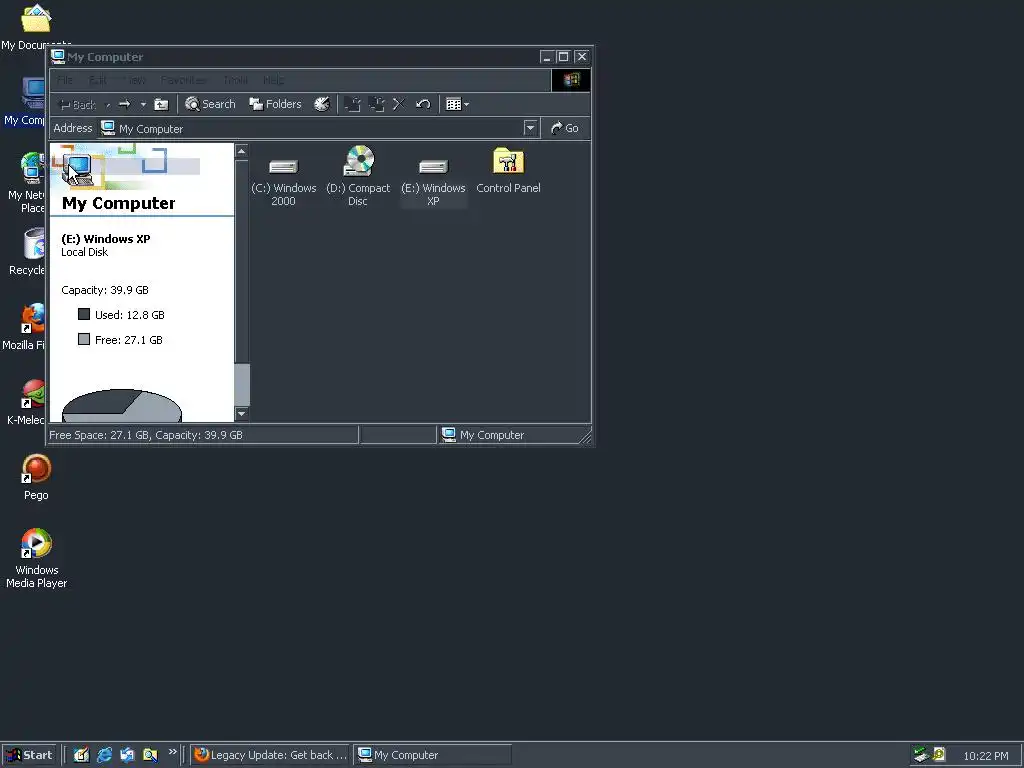Click the taskbar clock
The image size is (1024, 768).
985,756
